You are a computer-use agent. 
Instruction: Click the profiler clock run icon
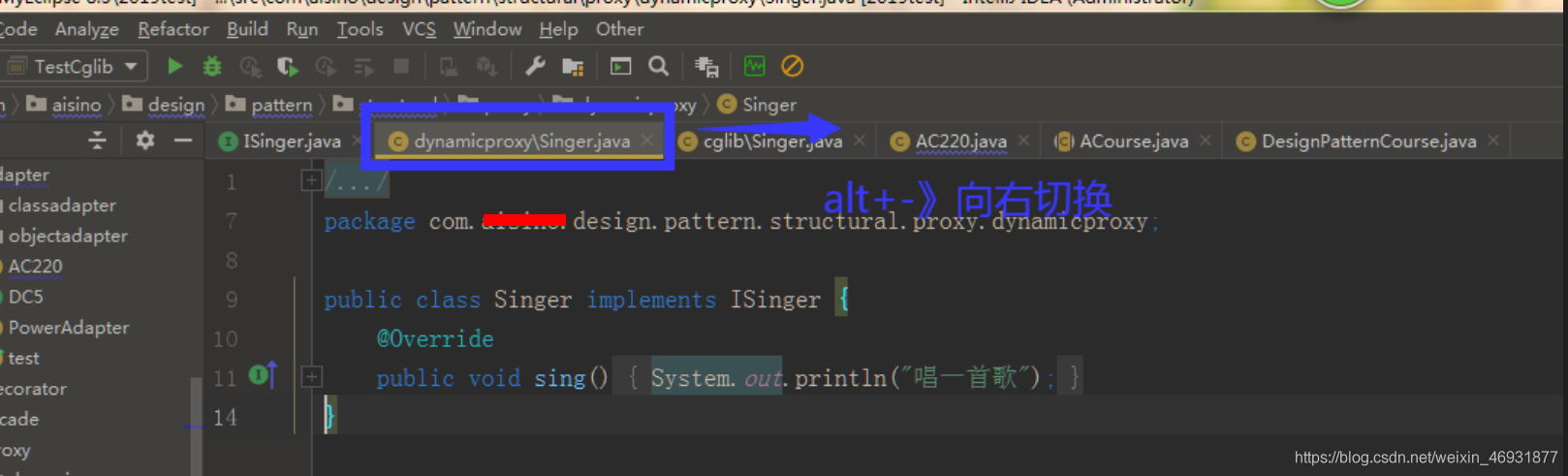[x=326, y=66]
